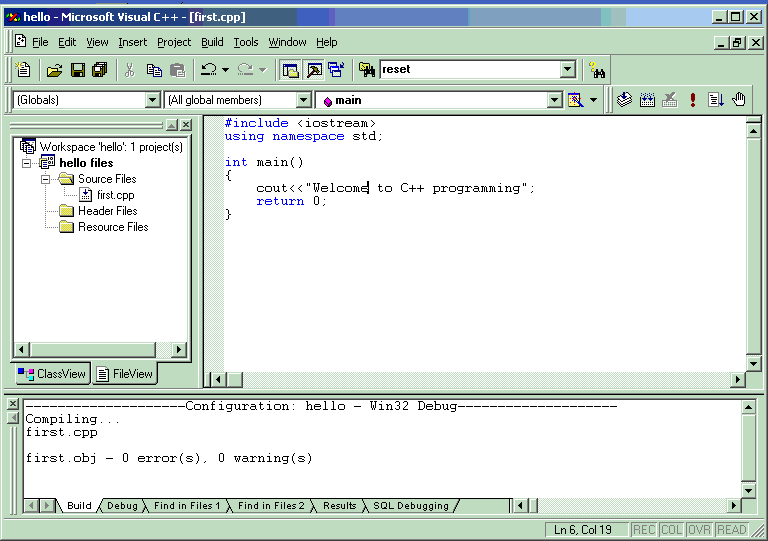This screenshot has height=541, width=768.
Task: Open the Edit menu
Action: coord(67,42)
